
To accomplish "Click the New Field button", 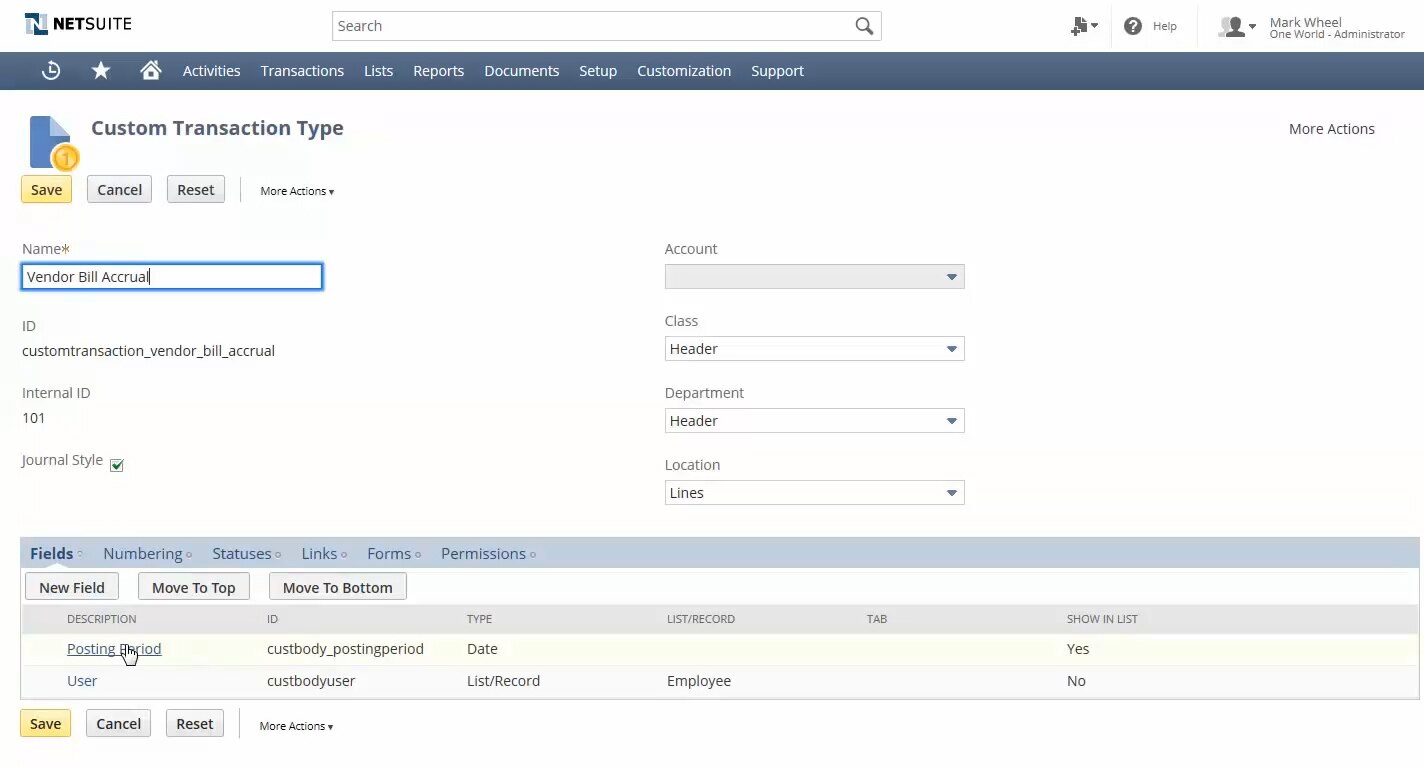I will coord(72,587).
